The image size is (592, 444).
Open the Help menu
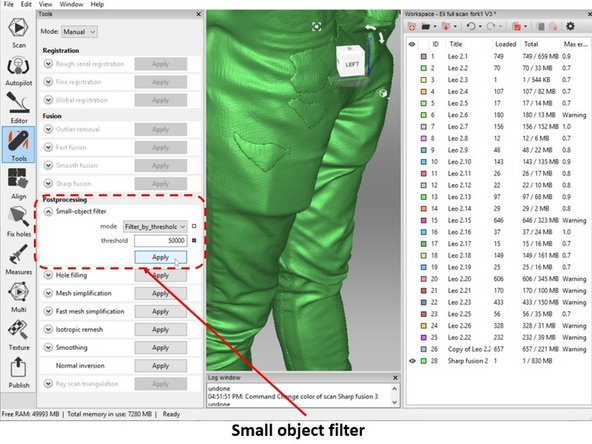pyautogui.click(x=97, y=5)
